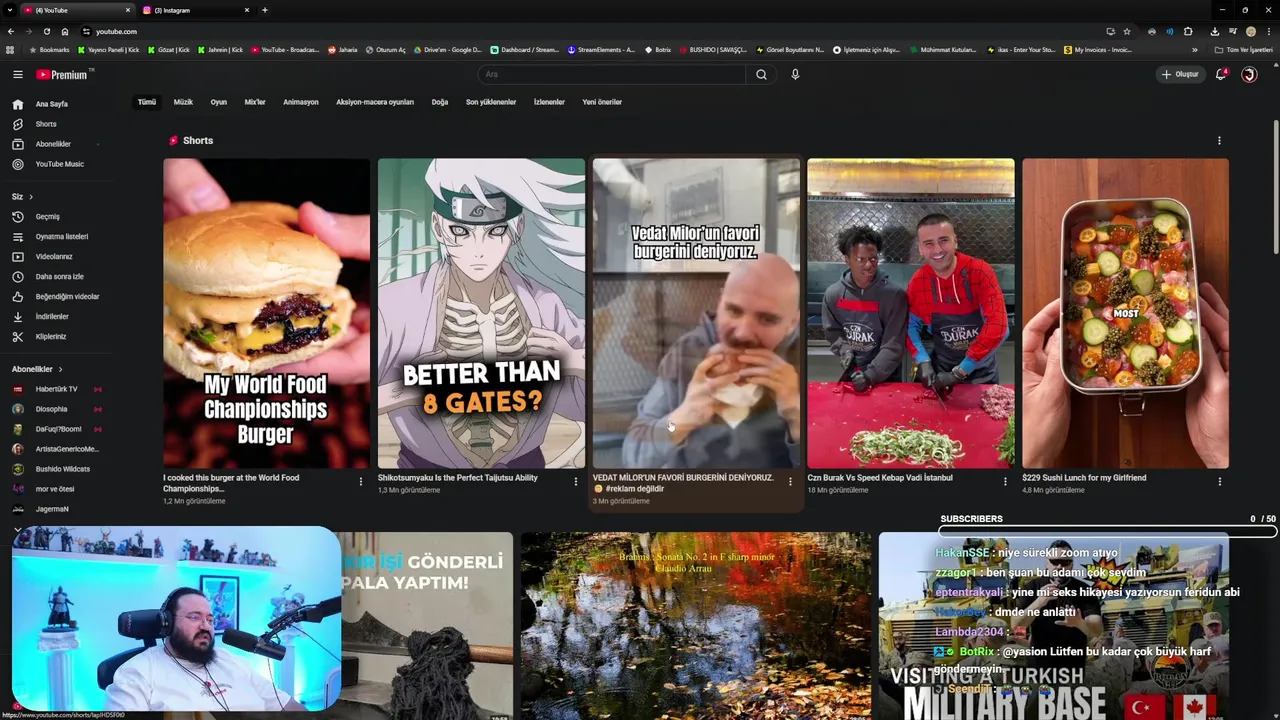
Task: Open Klipleriniz in sidebar
Action: [51, 336]
